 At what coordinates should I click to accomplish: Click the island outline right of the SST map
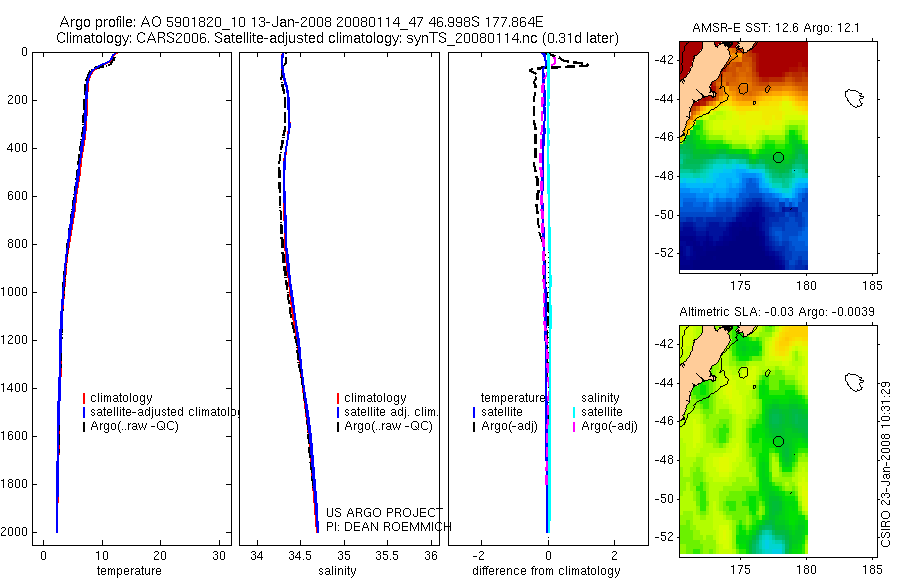pos(854,98)
